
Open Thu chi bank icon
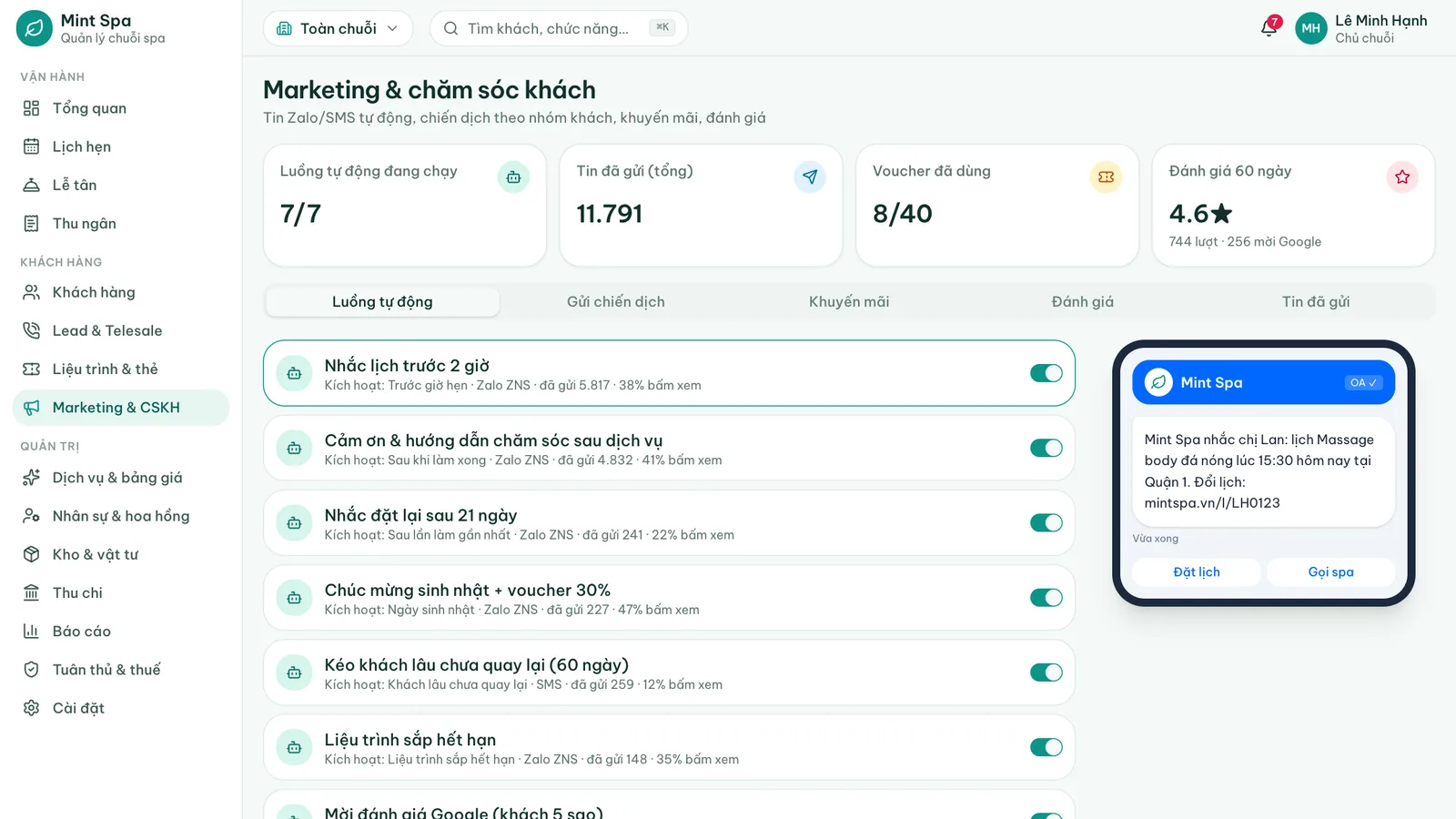point(31,592)
